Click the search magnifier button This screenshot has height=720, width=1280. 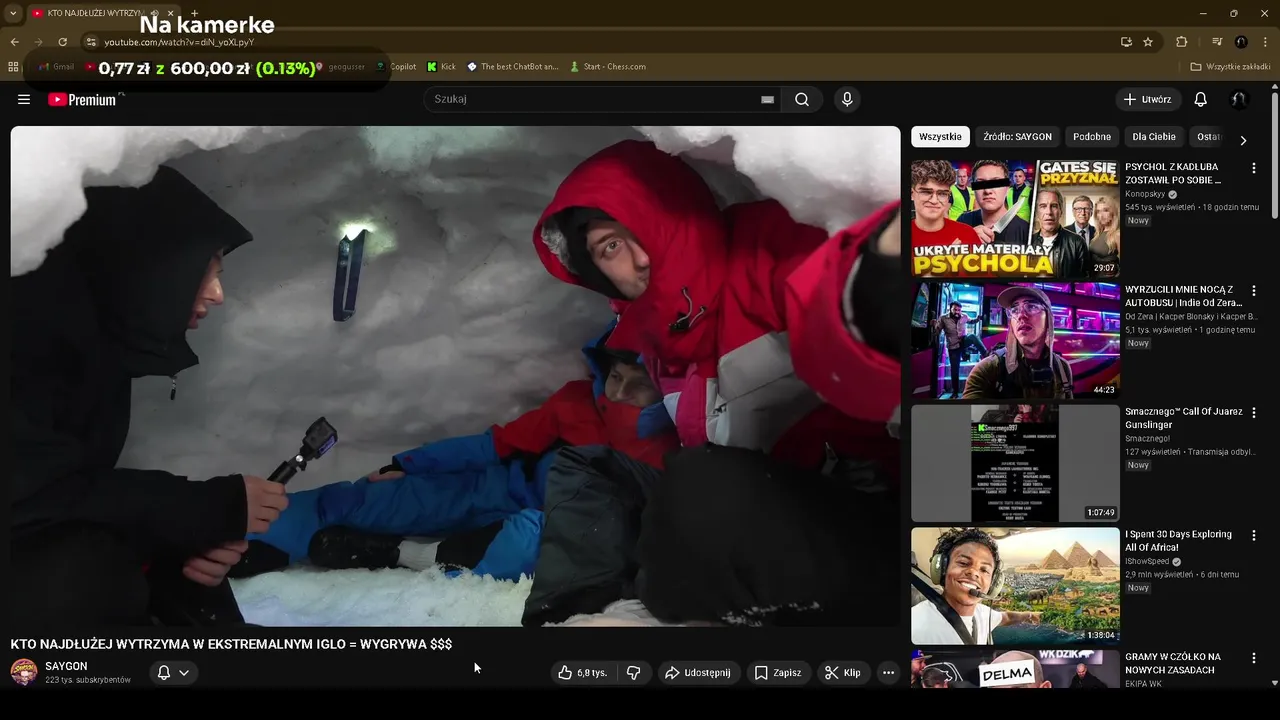click(802, 99)
